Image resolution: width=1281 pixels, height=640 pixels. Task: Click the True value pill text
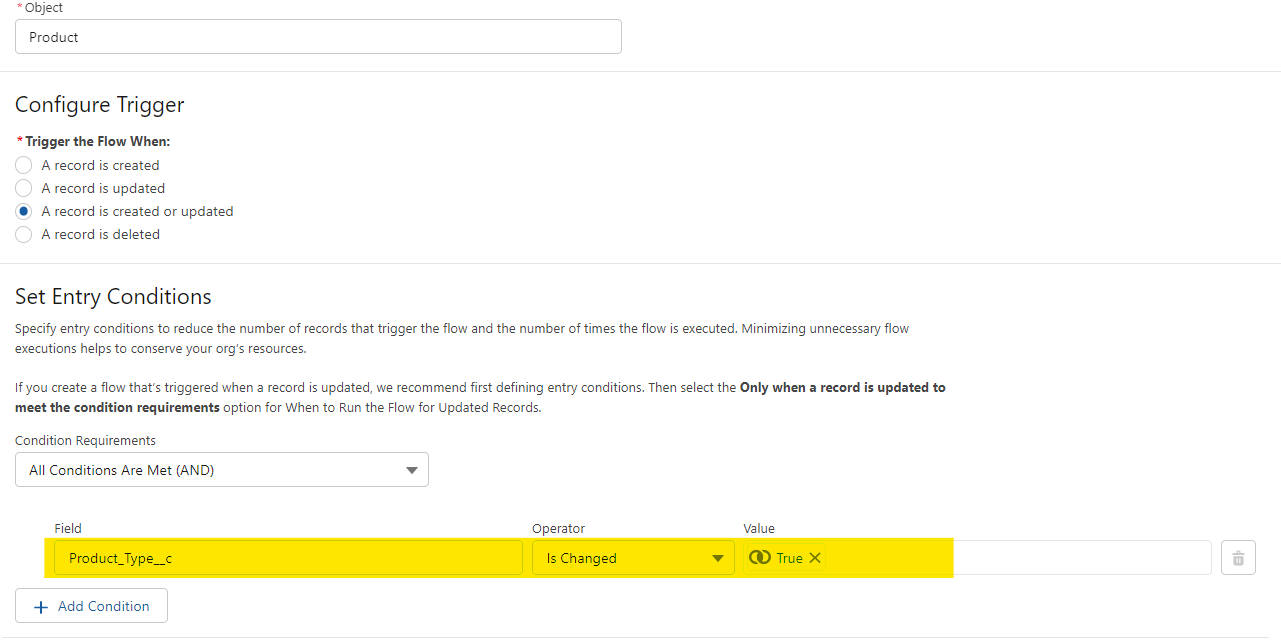pyautogui.click(x=789, y=558)
